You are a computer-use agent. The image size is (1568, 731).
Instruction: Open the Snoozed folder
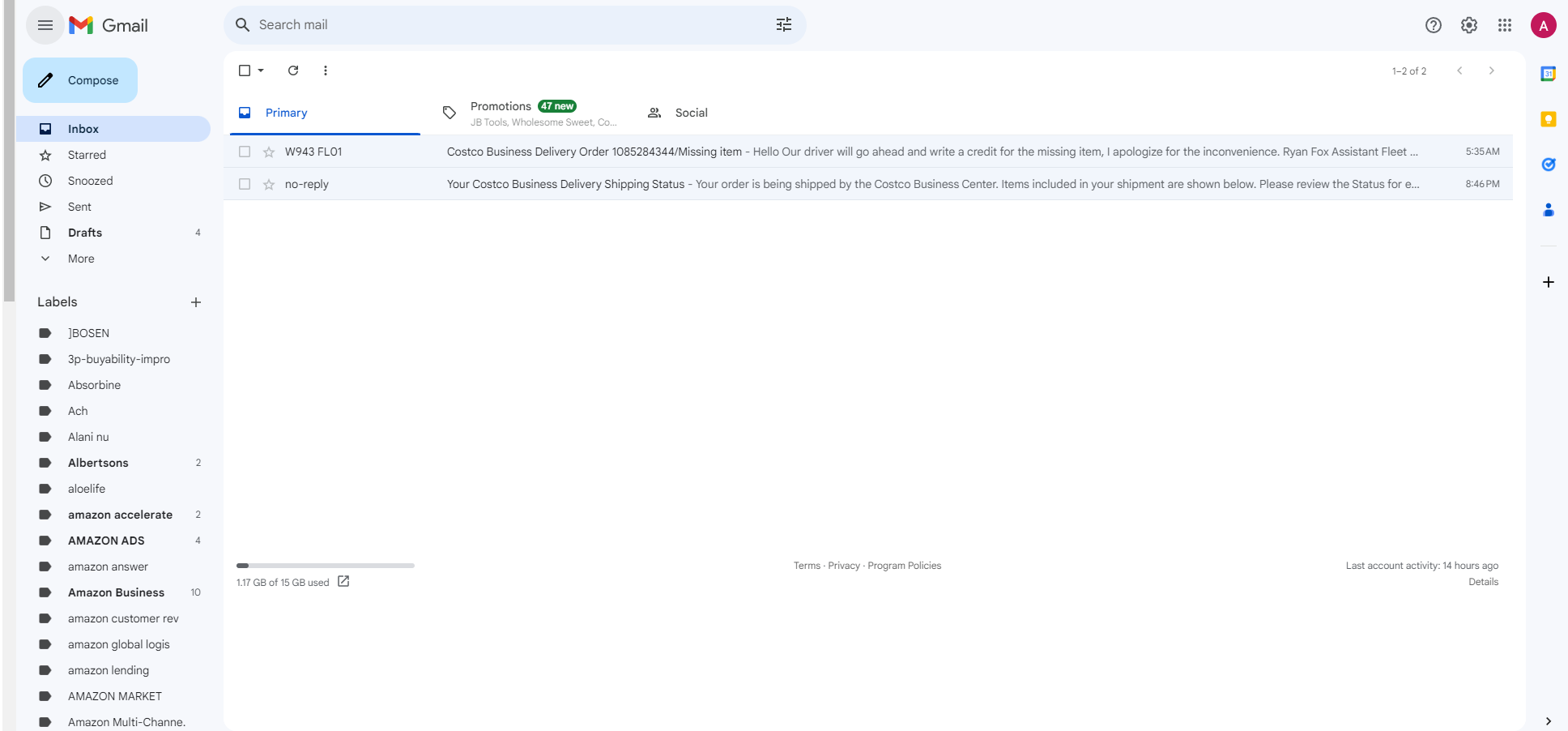(113, 181)
